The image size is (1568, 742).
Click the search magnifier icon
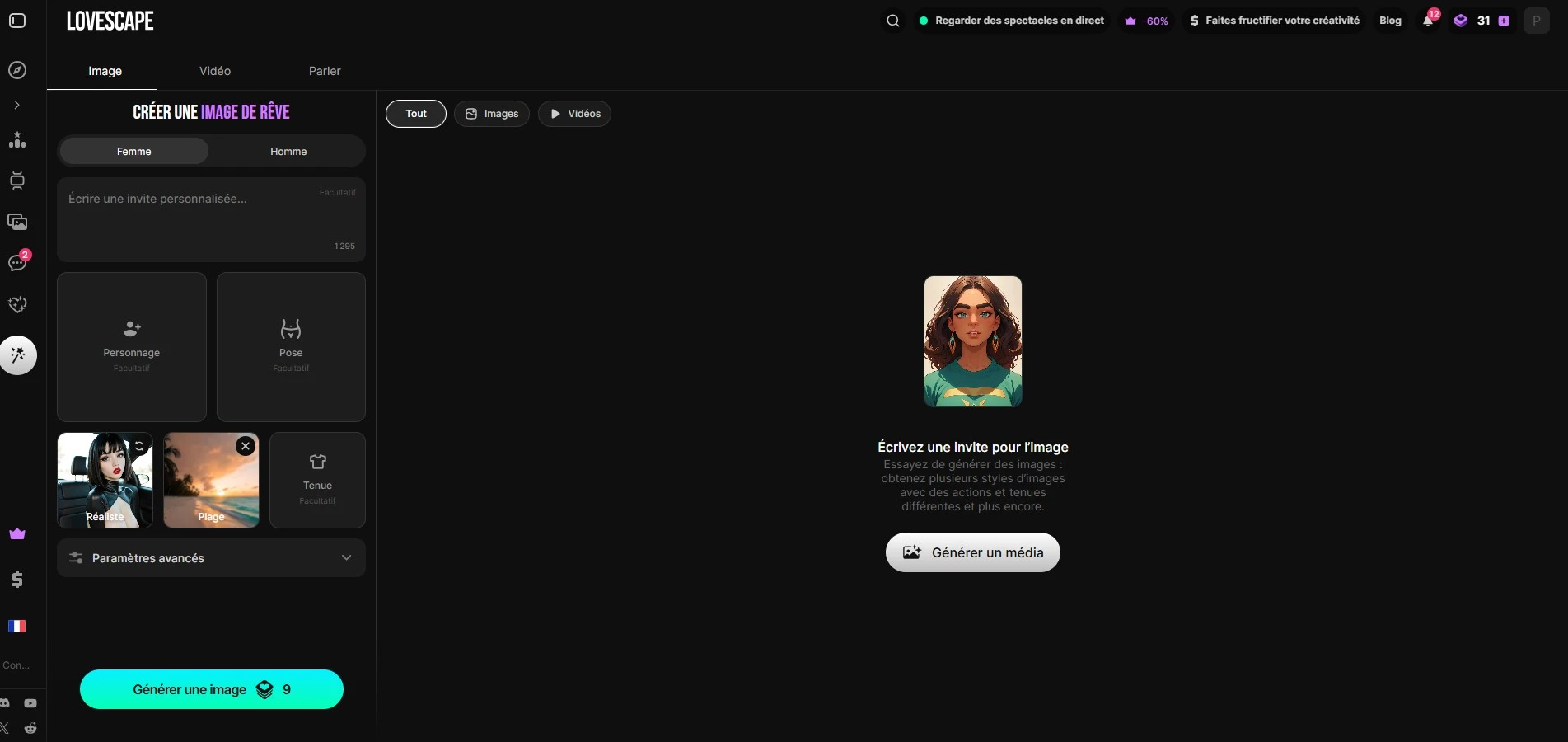click(x=892, y=21)
